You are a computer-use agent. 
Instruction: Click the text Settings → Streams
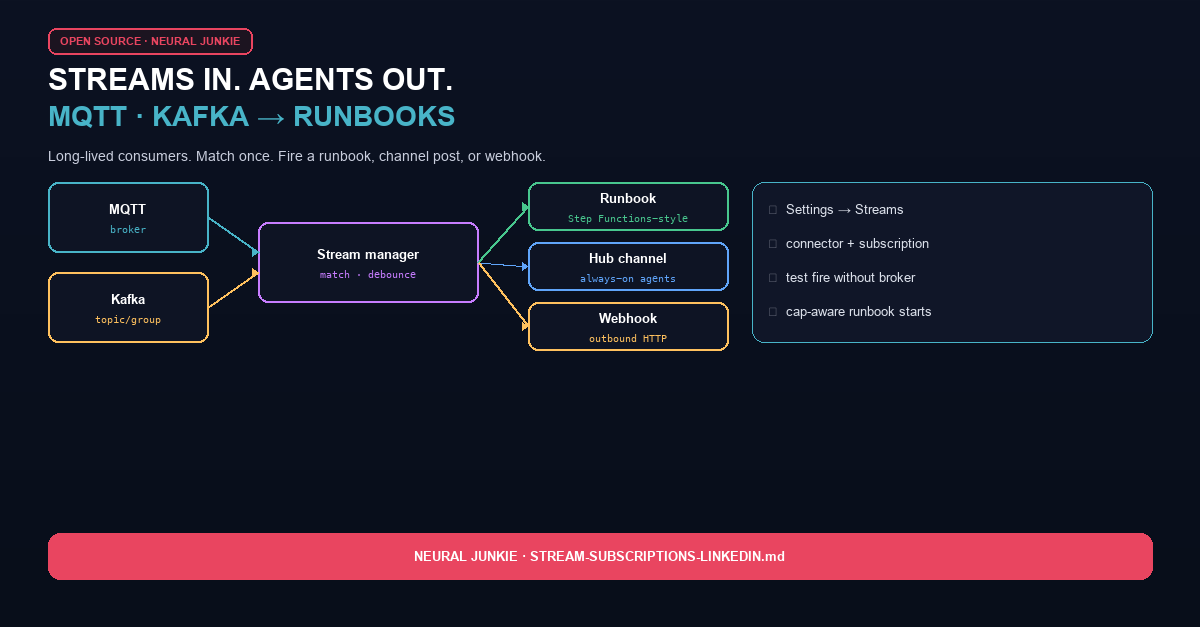[844, 210]
